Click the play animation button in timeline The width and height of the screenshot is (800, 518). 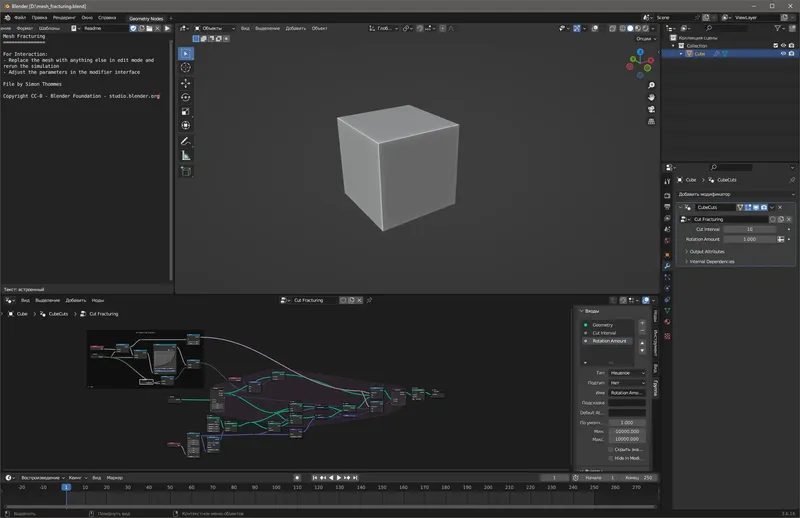click(339, 478)
